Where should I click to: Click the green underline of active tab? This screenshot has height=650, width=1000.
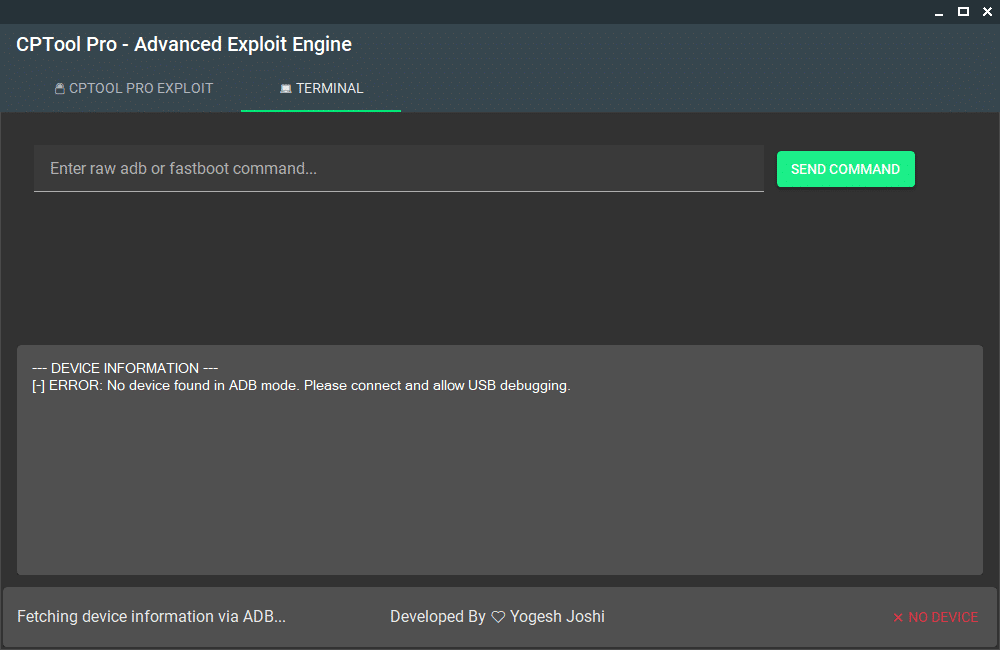pos(320,110)
